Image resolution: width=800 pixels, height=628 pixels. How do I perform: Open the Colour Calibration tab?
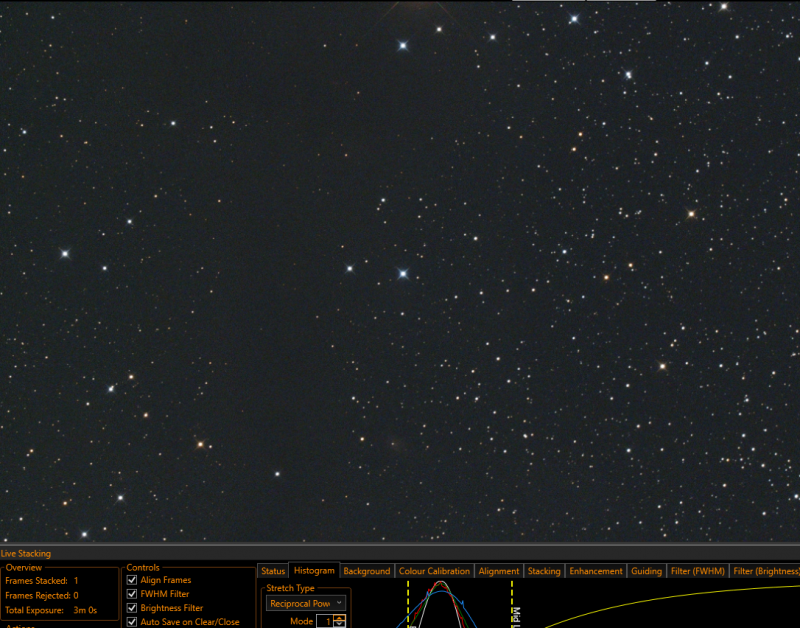[434, 571]
